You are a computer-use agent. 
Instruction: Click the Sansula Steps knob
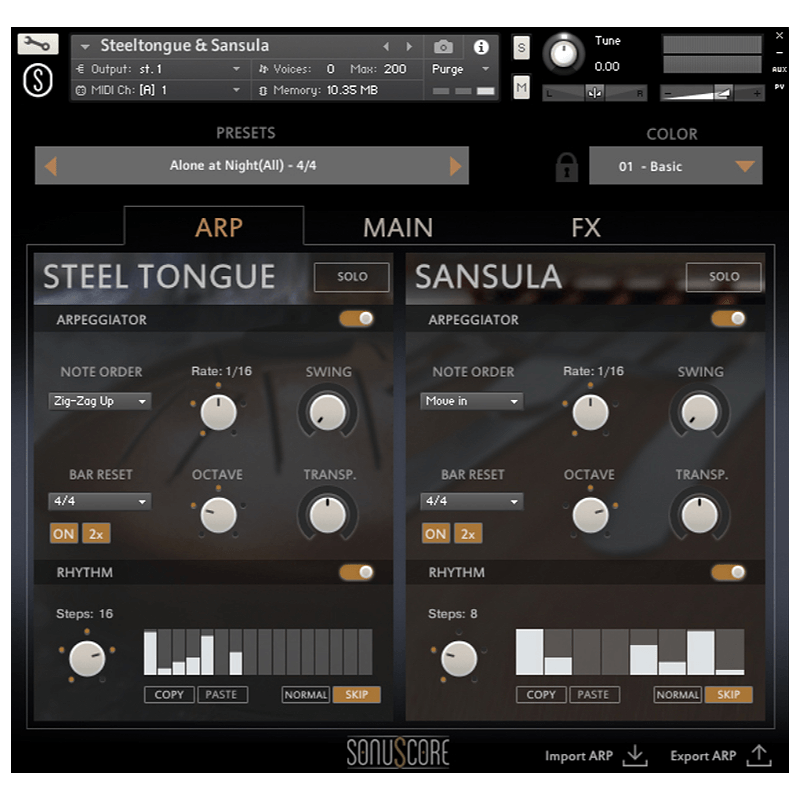click(459, 659)
